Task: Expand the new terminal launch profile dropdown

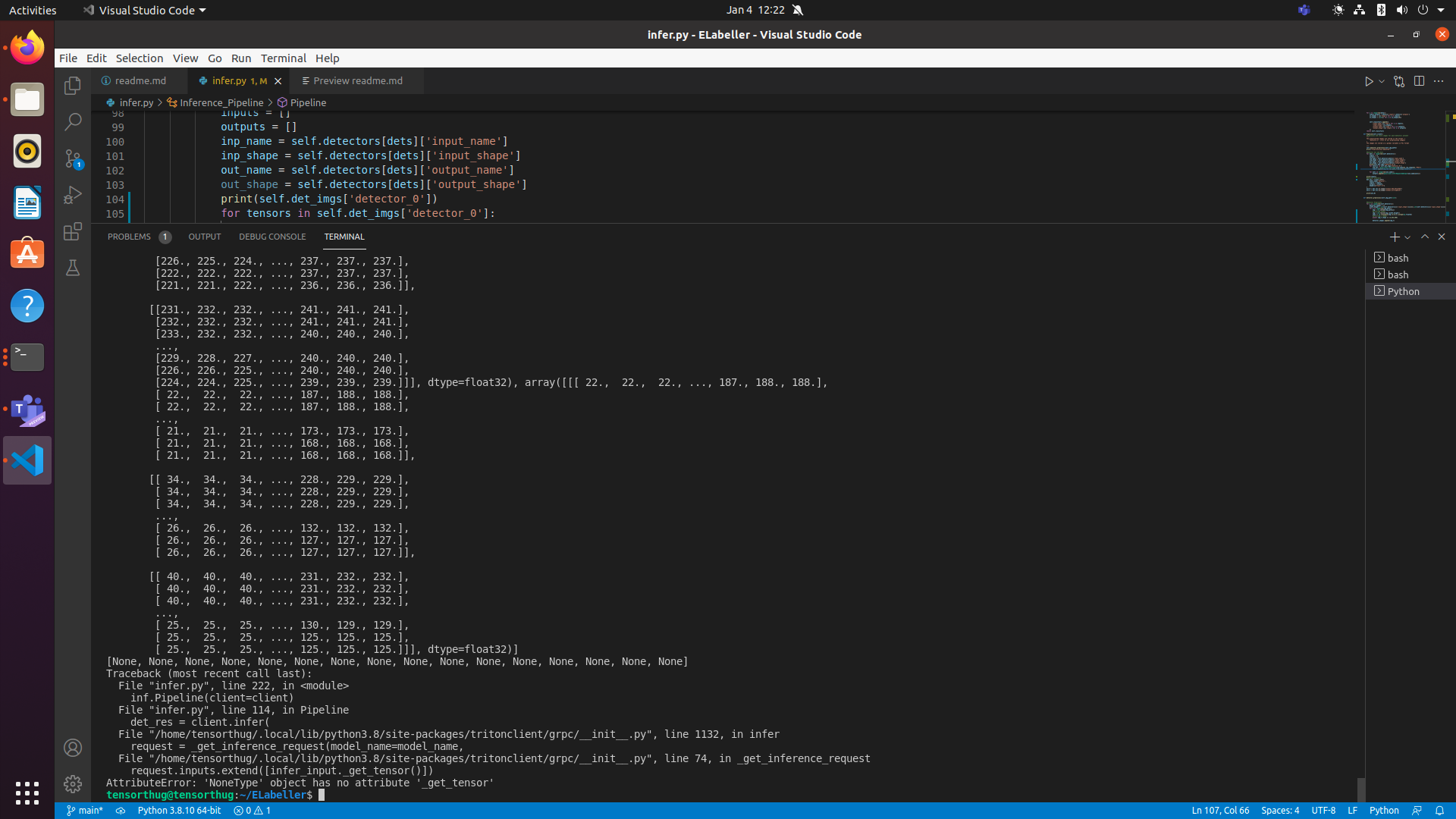Action: point(1407,237)
